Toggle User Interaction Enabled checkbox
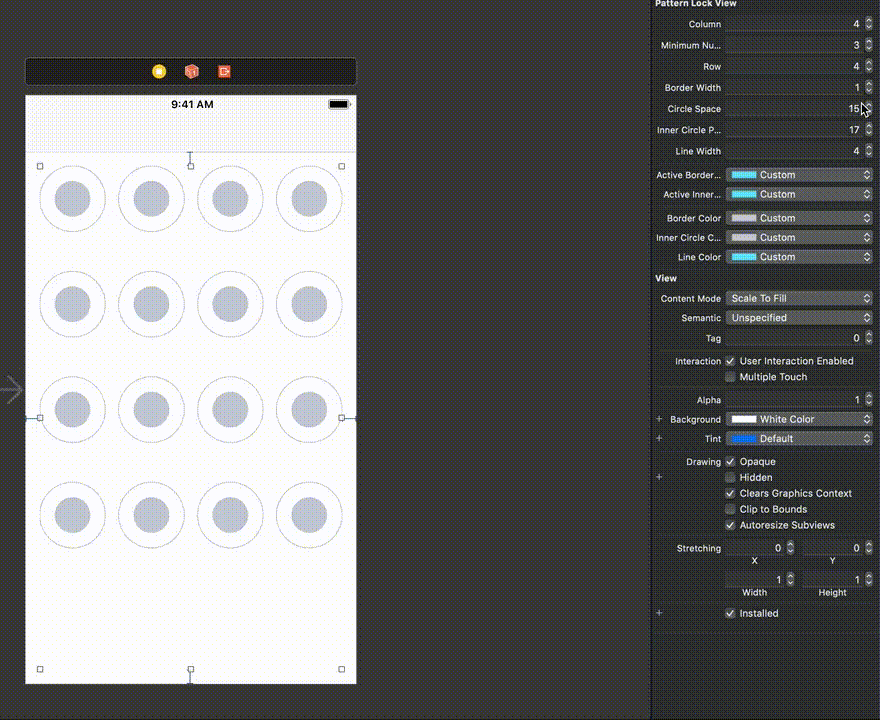Viewport: 880px width, 720px height. pos(730,361)
